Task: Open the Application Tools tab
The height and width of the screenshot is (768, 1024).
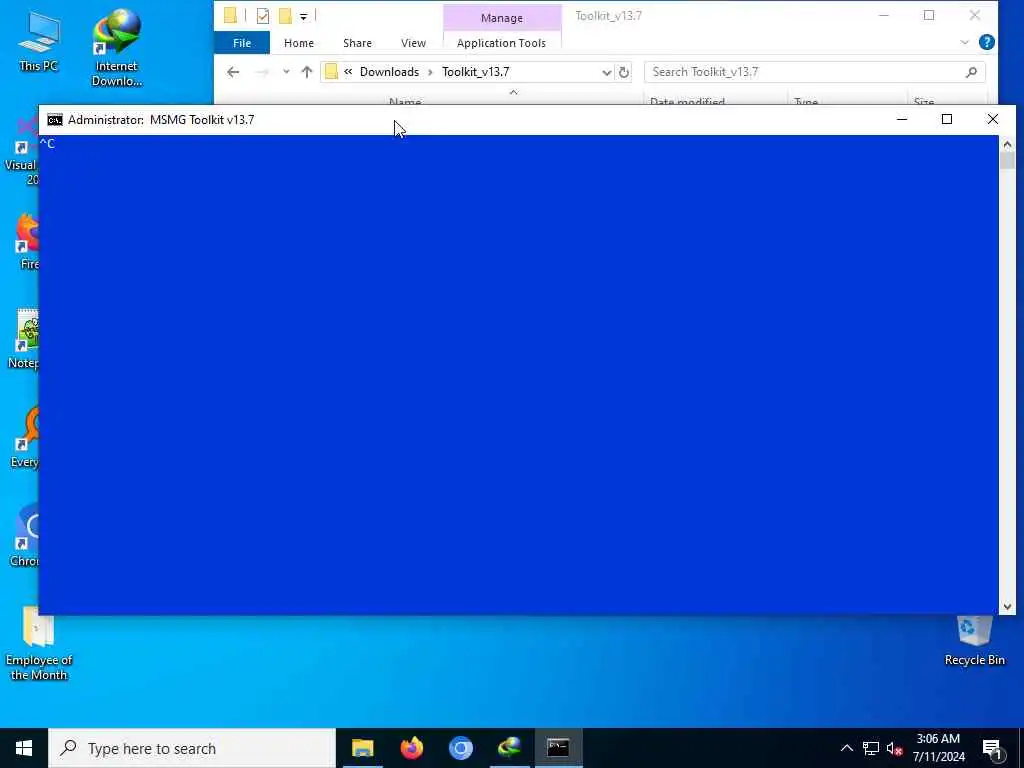Action: pyautogui.click(x=502, y=42)
